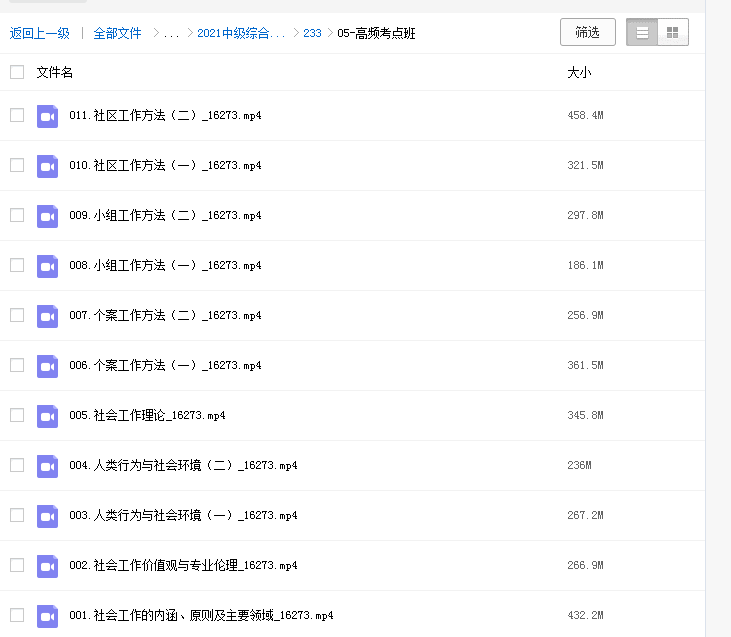Click the current folder 05-高频考点班
This screenshot has height=637, width=731.
tap(376, 33)
